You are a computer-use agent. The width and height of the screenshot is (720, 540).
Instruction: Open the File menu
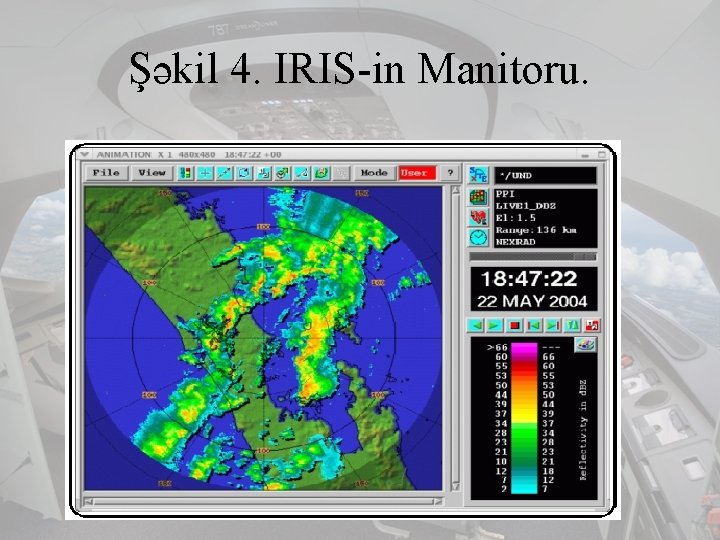pyautogui.click(x=107, y=173)
